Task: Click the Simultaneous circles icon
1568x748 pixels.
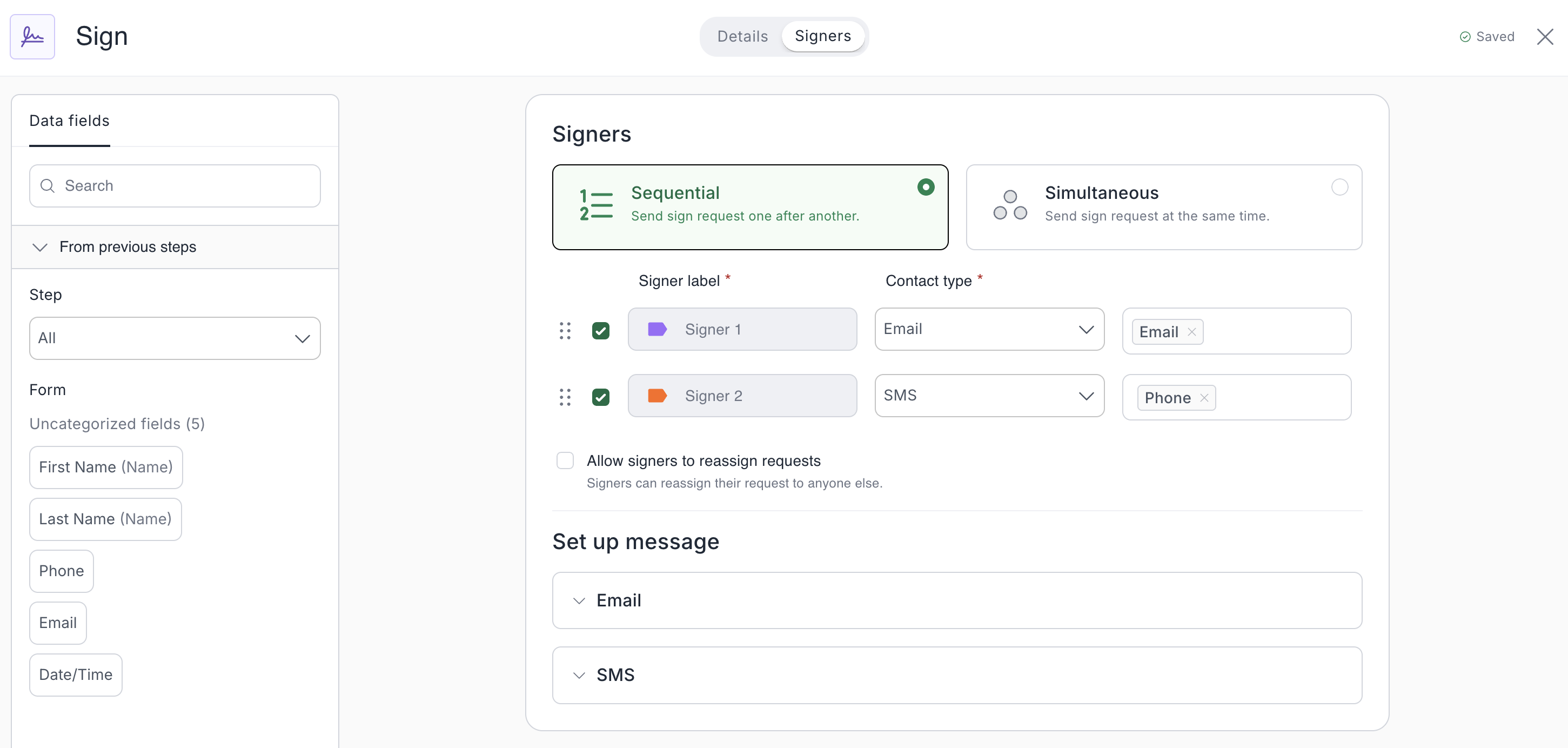Action: [x=1010, y=205]
